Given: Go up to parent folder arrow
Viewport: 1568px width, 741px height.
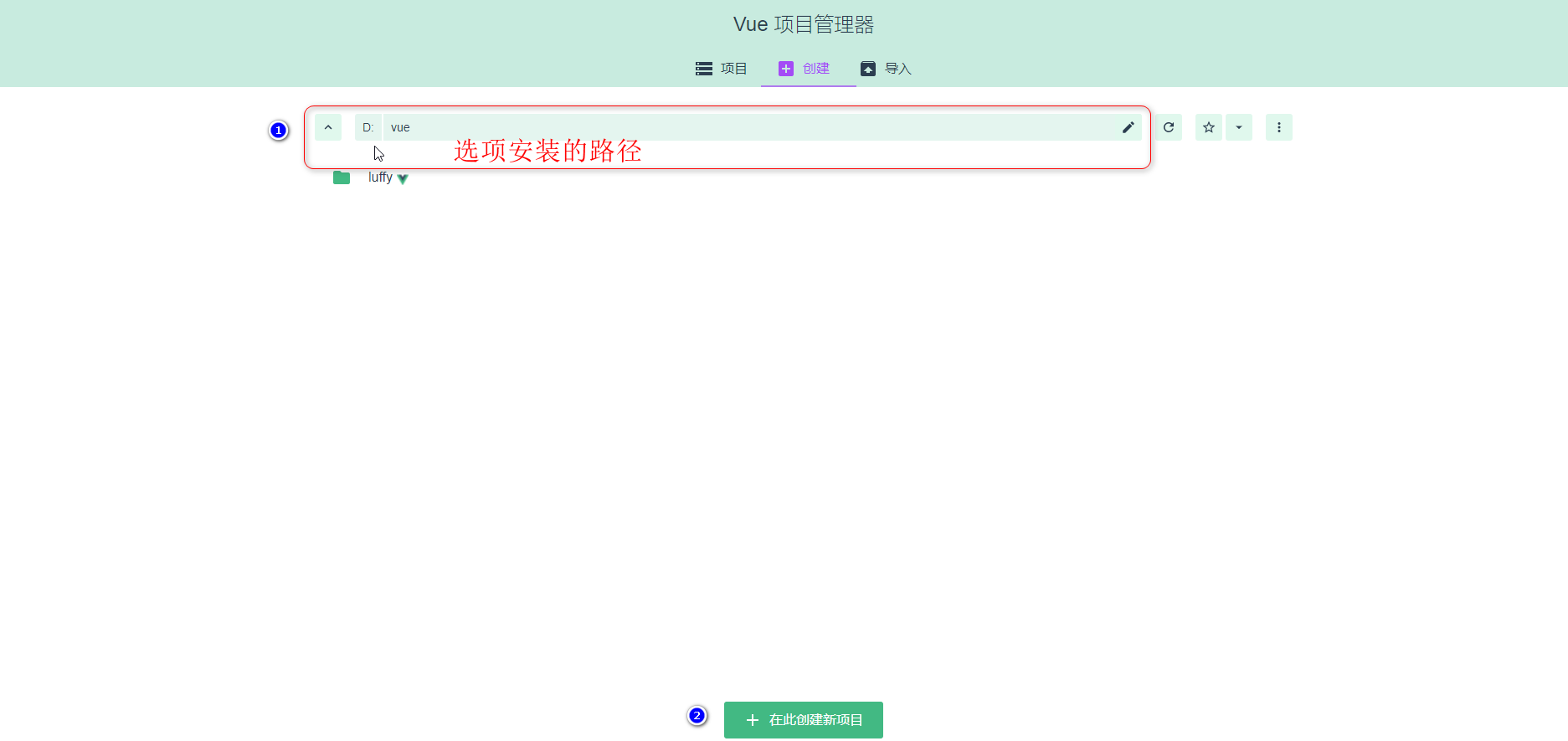Looking at the screenshot, I should (328, 127).
